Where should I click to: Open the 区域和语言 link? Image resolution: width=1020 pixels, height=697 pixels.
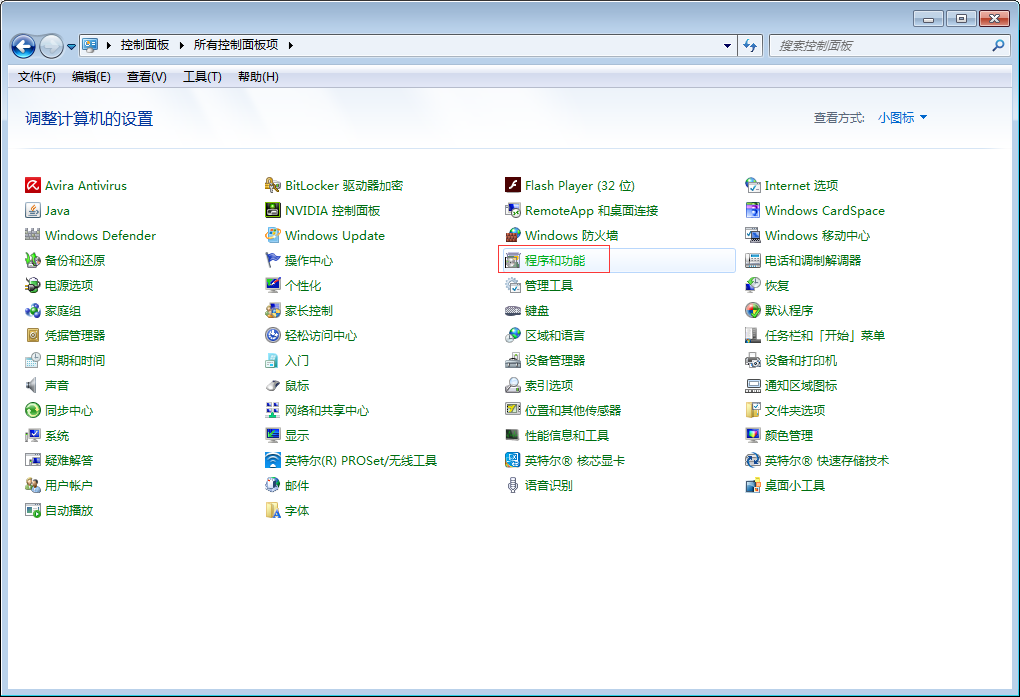click(555, 336)
